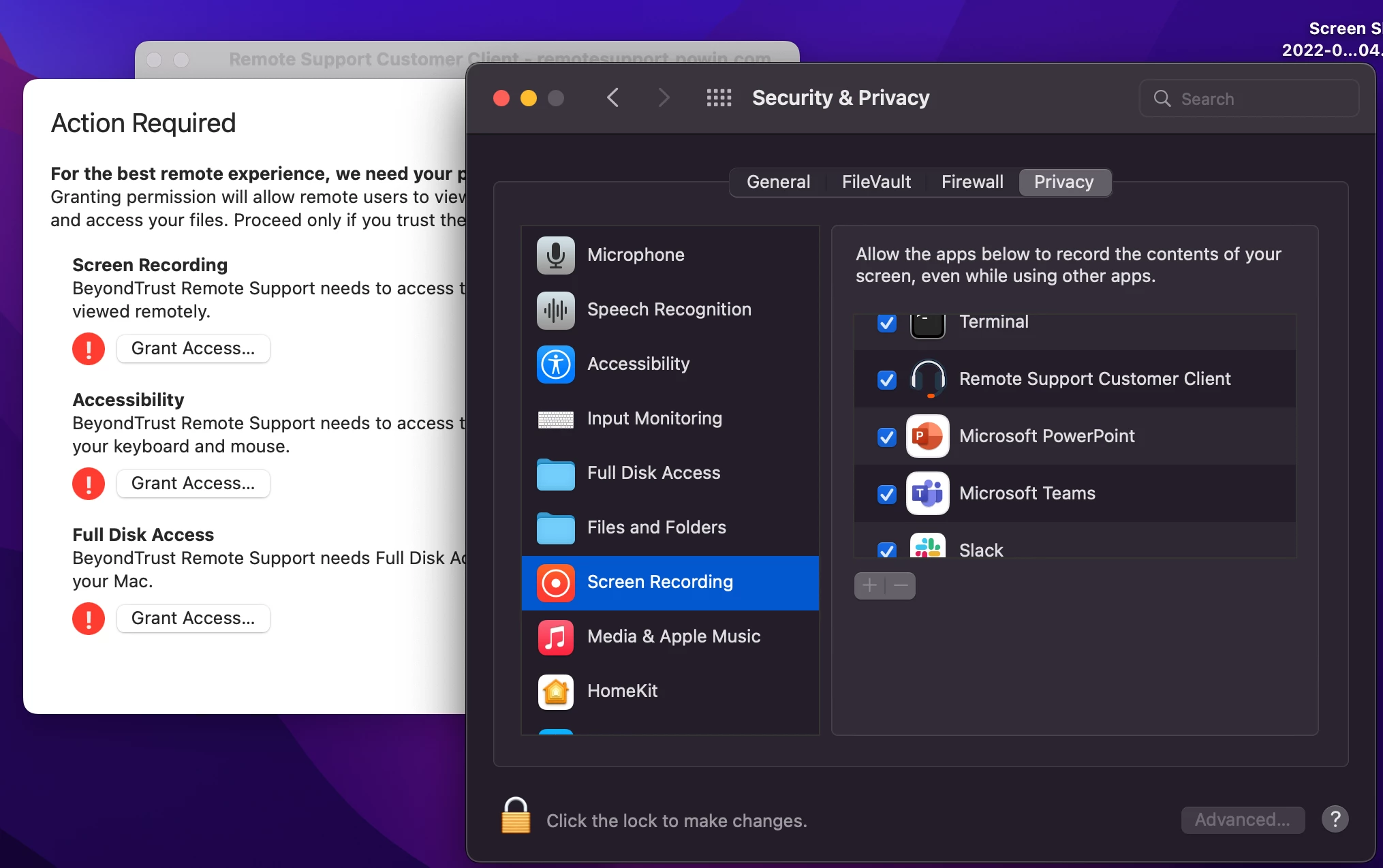This screenshot has width=1383, height=868.
Task: Choose the Accessibility icon in sidebar
Action: tap(555, 364)
